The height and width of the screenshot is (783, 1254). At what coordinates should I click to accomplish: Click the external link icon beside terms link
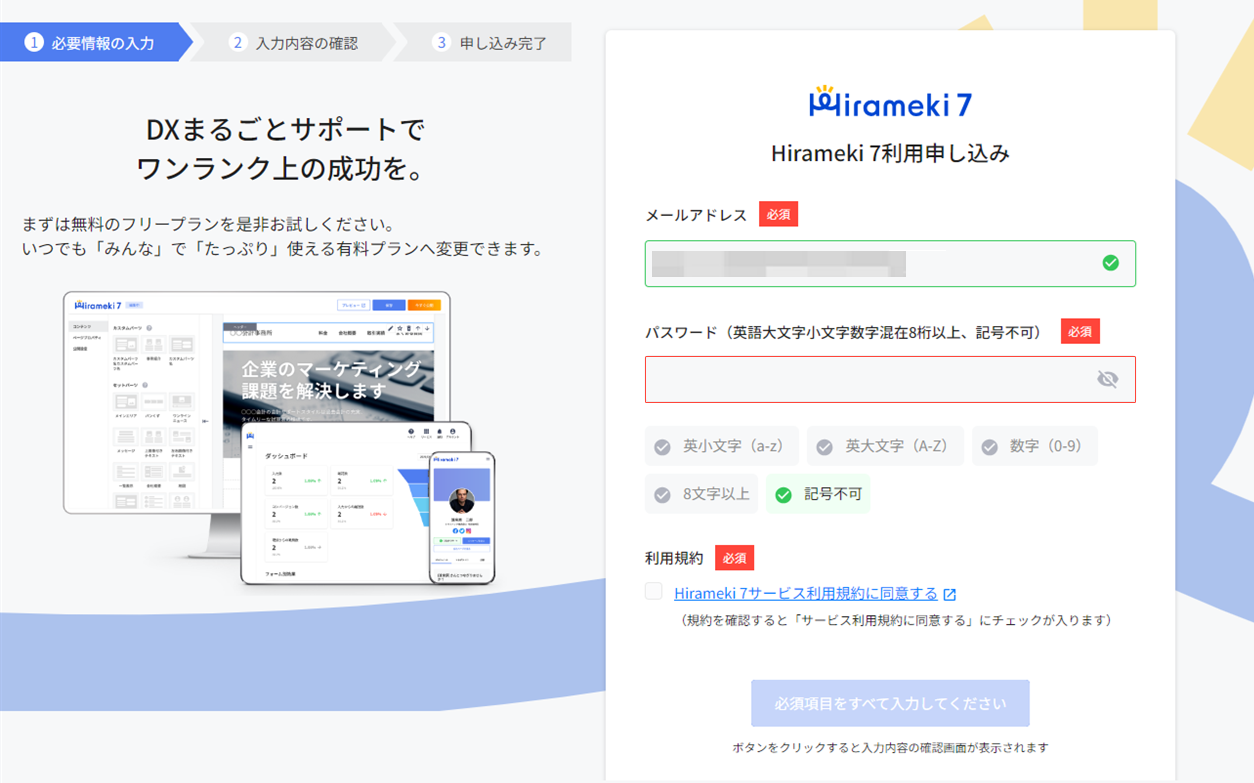(950, 594)
